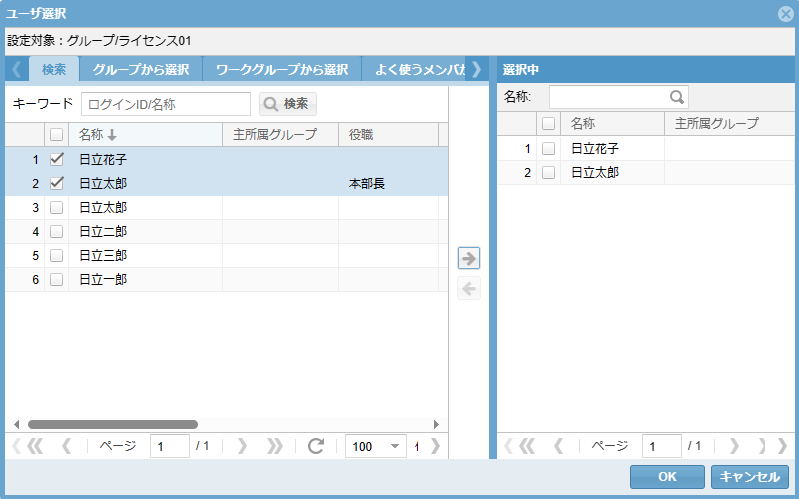This screenshot has width=799, height=499.
Task: Close the ユーザ選択 dialog
Action: click(x=786, y=14)
